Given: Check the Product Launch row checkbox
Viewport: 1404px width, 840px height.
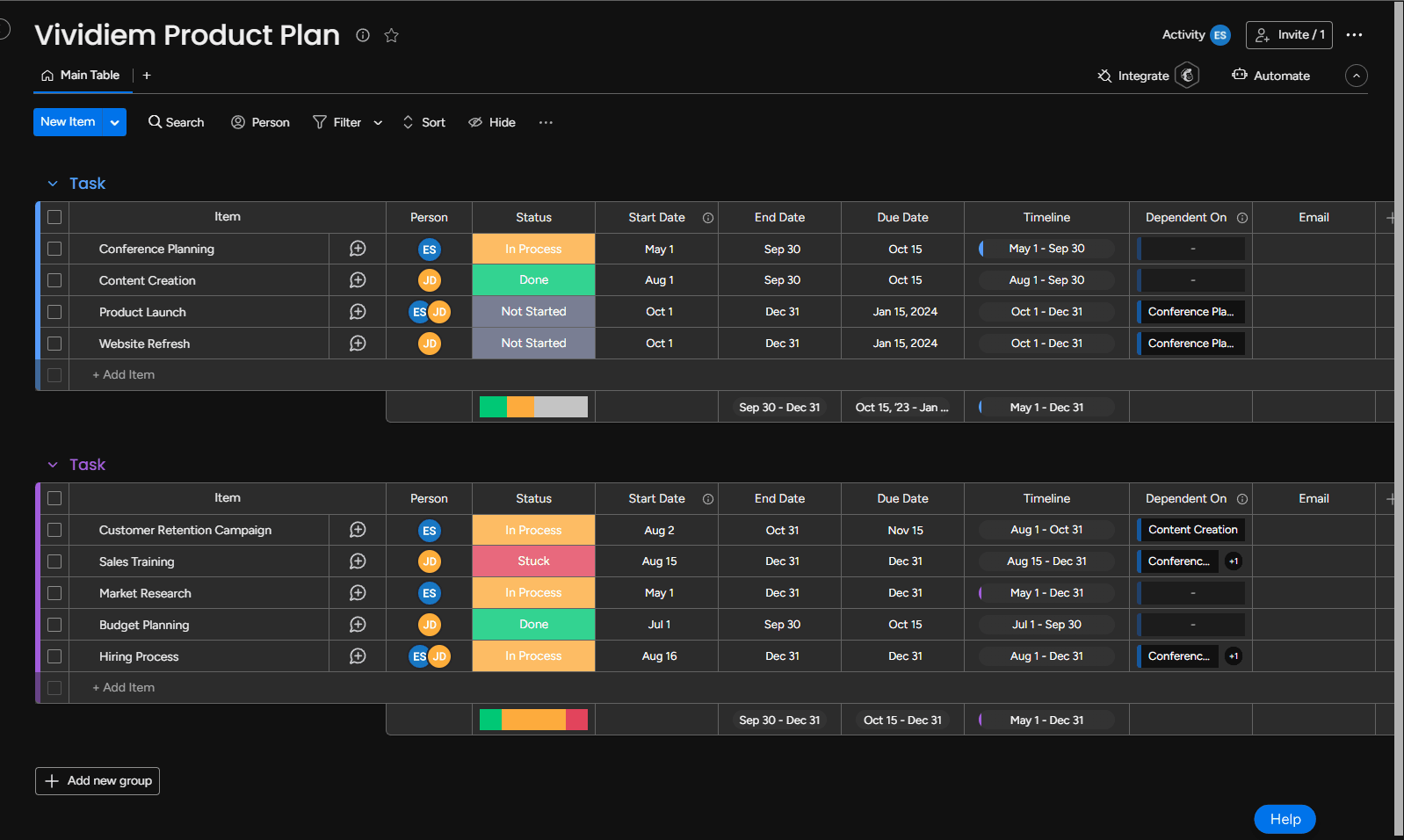Looking at the screenshot, I should [x=54, y=312].
